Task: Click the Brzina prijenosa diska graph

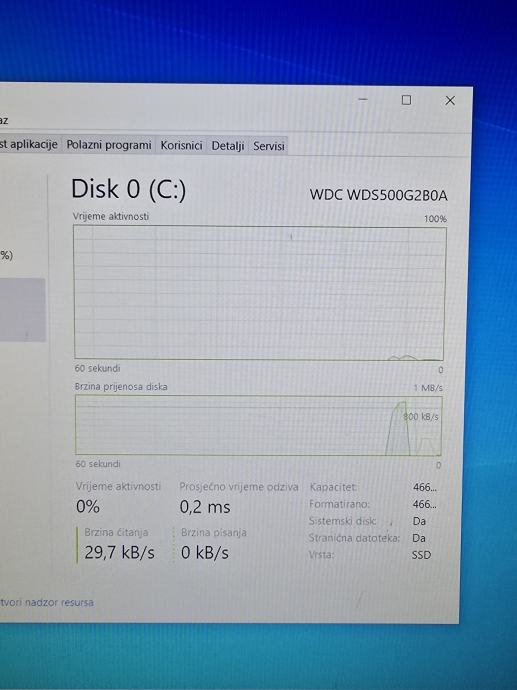Action: [258, 425]
